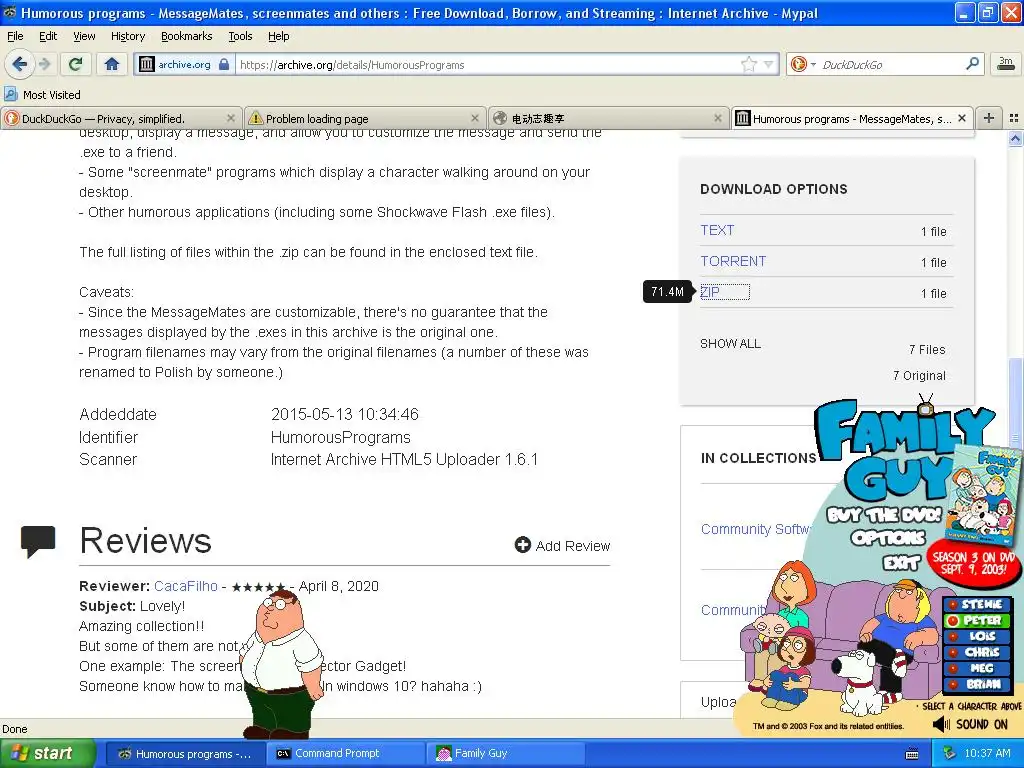Viewport: 1024px width, 768px height.
Task: Click EXIT in Family Guy panel
Action: [901, 562]
